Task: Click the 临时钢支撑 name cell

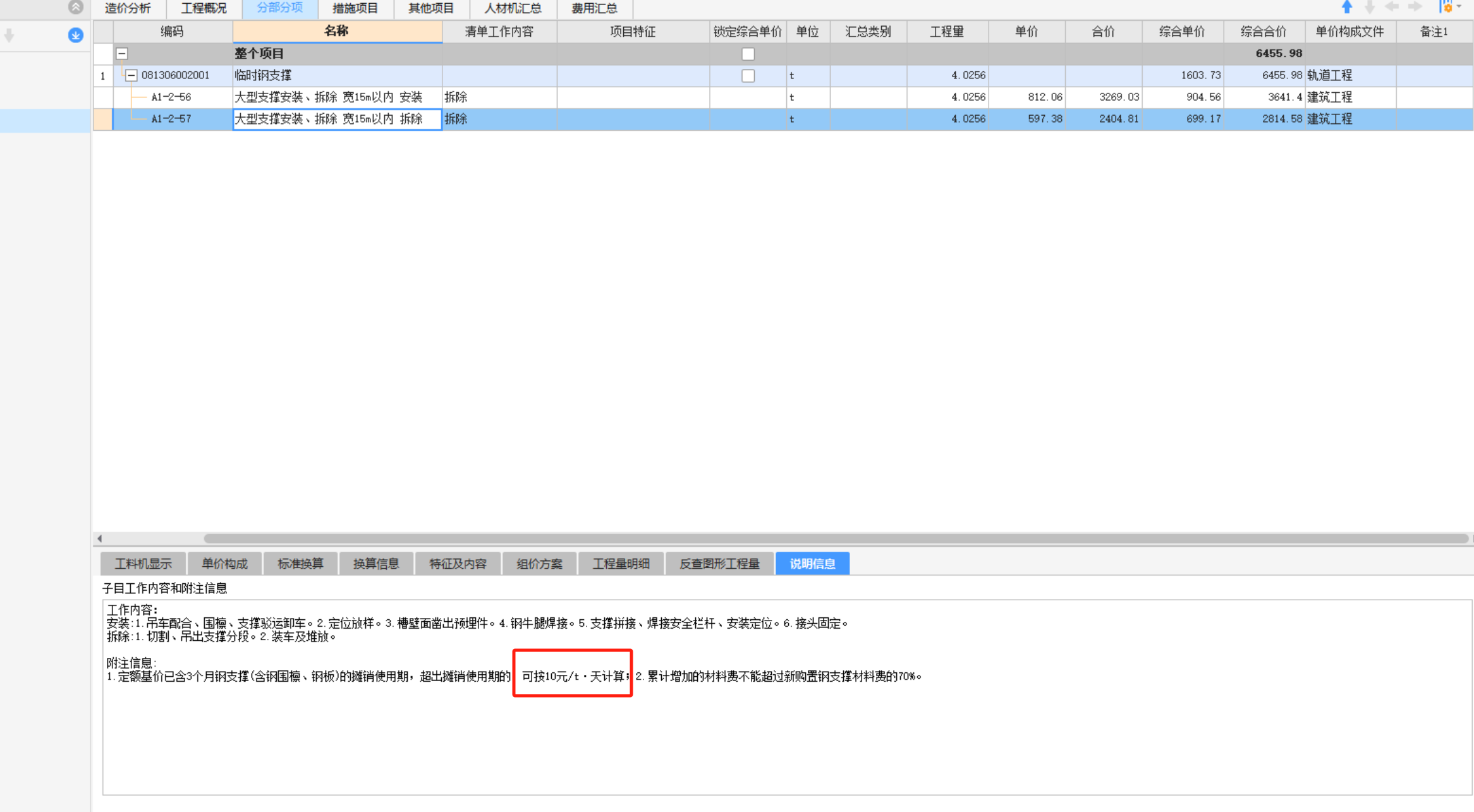Action: [337, 75]
